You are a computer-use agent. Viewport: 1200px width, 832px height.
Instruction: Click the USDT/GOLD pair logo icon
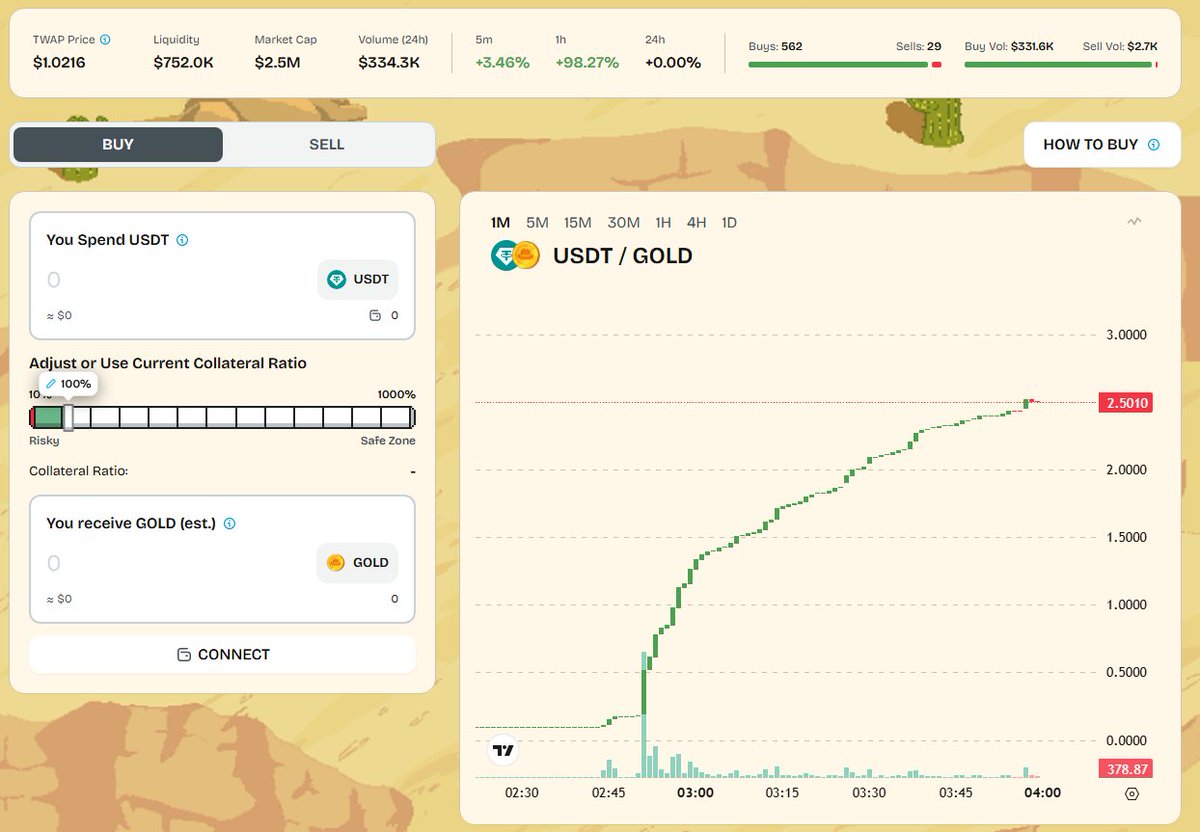tap(515, 256)
